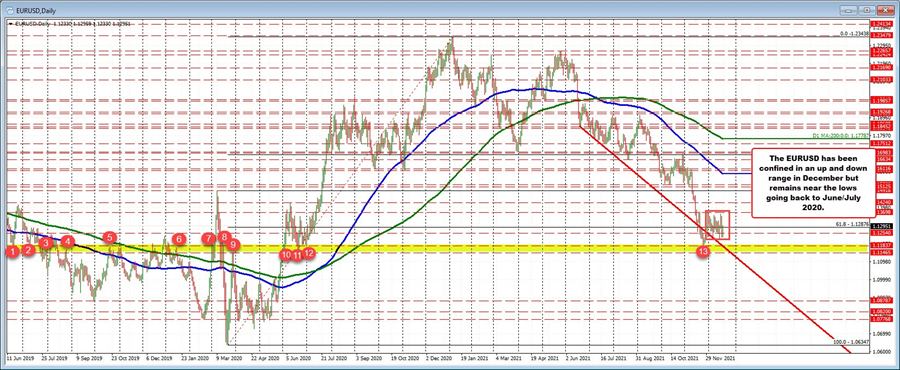900x370 pixels.
Task: Click the 100.0 - 1.06347 Fibonacci label
Action: point(852,342)
